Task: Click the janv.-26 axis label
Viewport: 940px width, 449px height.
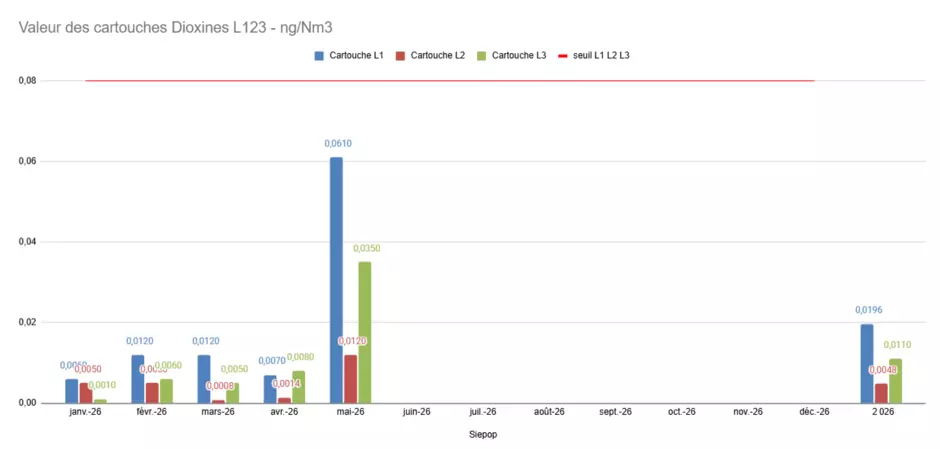Action: click(86, 412)
